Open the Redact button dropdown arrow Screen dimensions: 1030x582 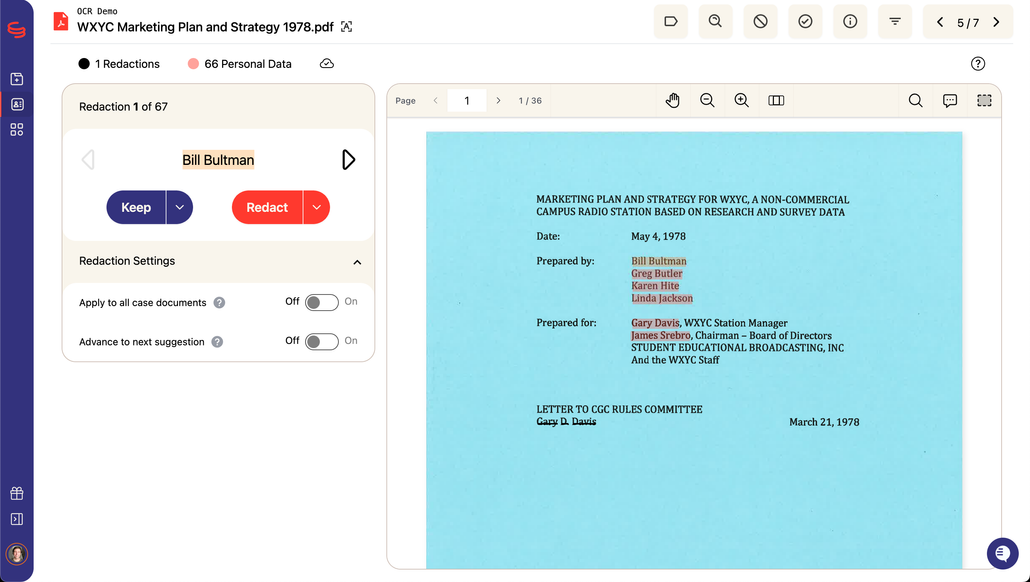point(317,208)
